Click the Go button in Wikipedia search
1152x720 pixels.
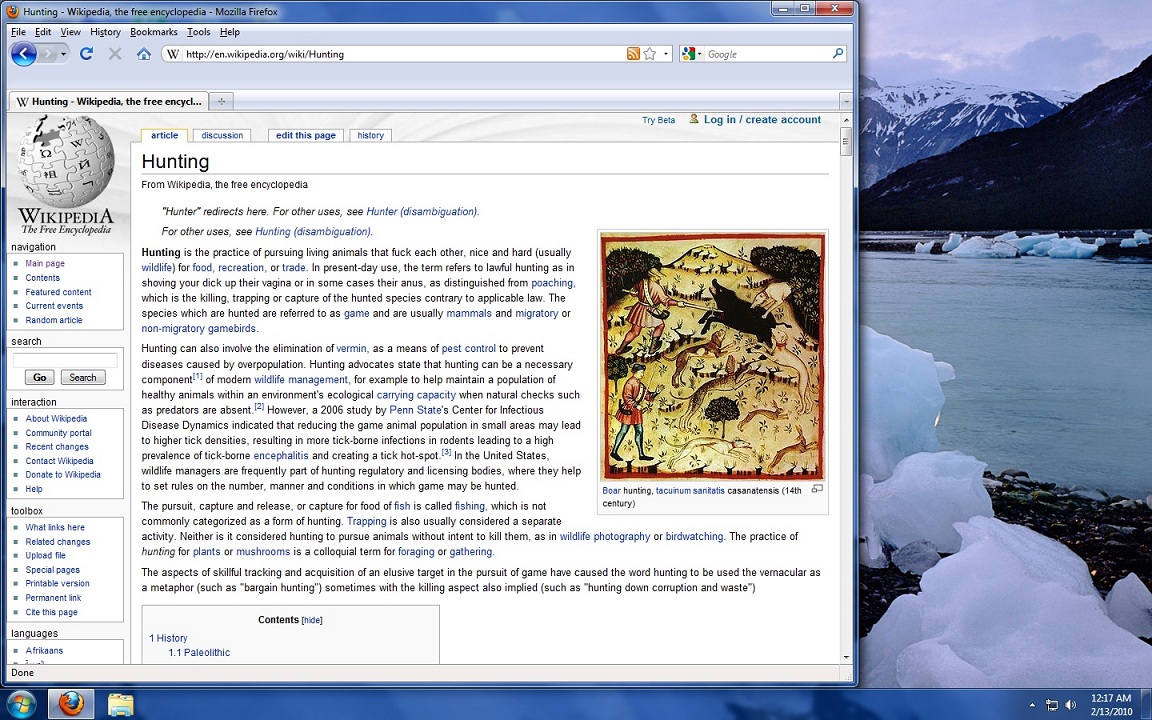(40, 377)
